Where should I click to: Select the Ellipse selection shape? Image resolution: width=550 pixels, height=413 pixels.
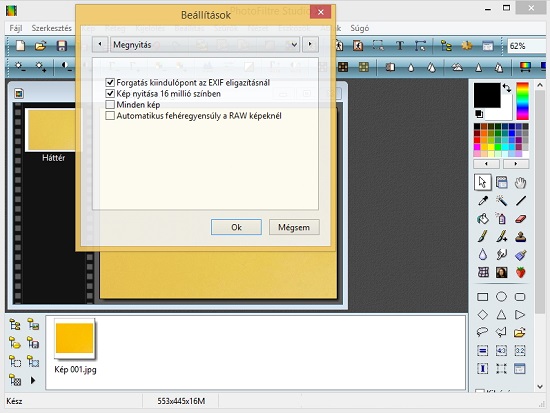point(501,297)
